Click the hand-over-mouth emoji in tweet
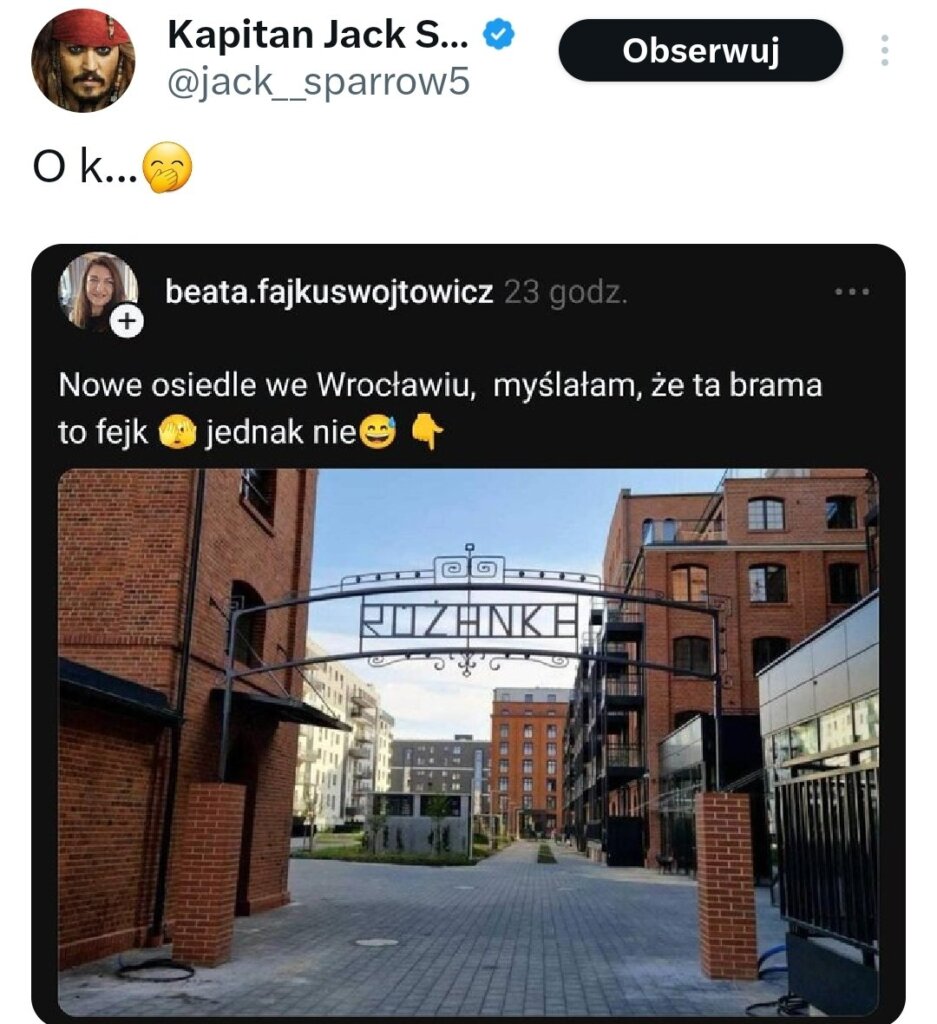 pyautogui.click(x=167, y=167)
